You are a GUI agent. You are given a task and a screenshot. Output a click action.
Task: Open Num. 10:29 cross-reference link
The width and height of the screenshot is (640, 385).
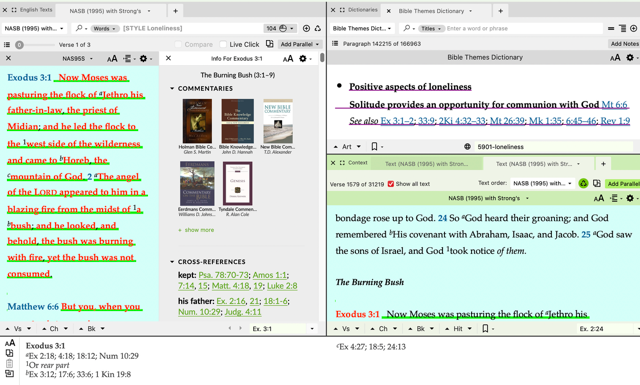pos(199,312)
